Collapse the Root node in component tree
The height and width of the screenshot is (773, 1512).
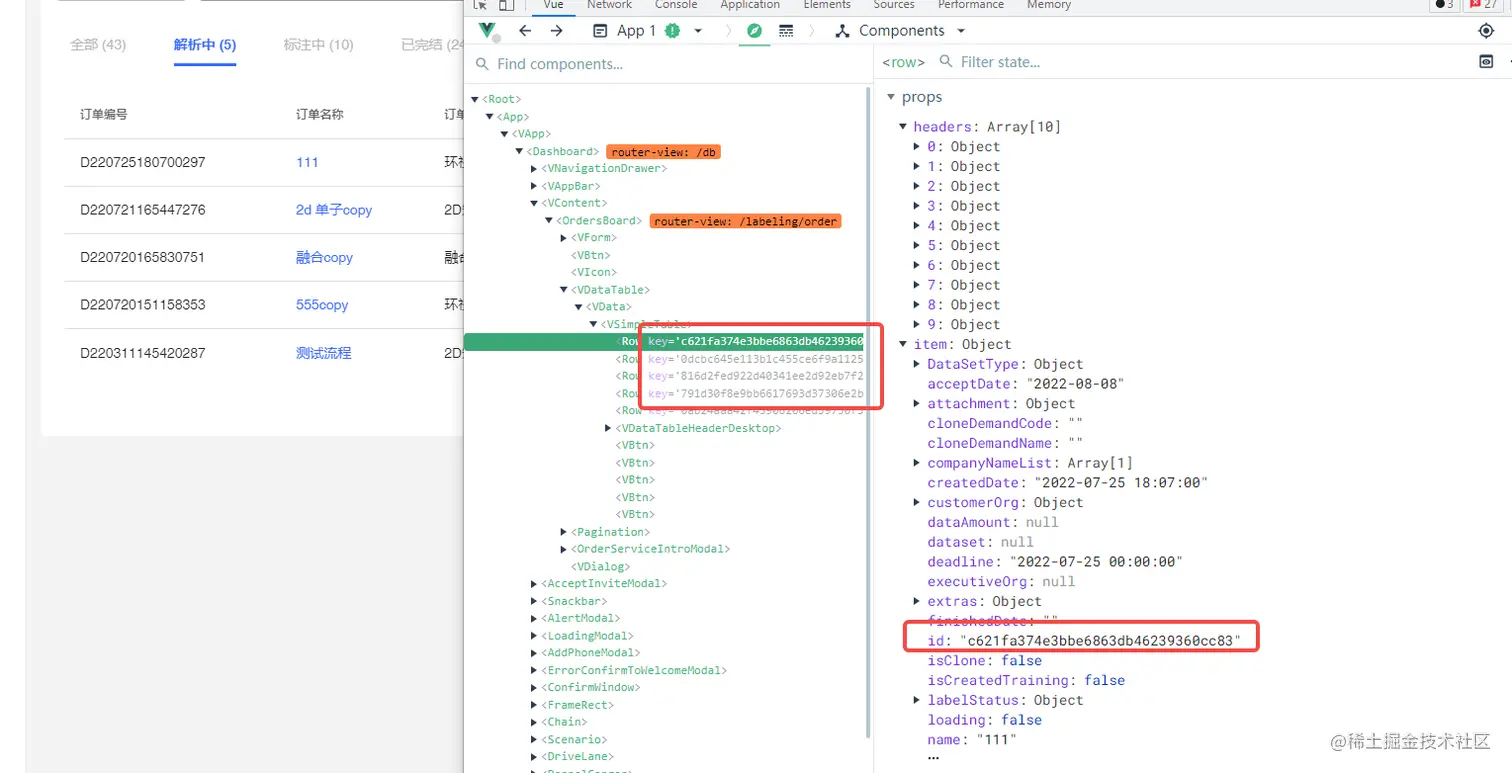pyautogui.click(x=475, y=100)
